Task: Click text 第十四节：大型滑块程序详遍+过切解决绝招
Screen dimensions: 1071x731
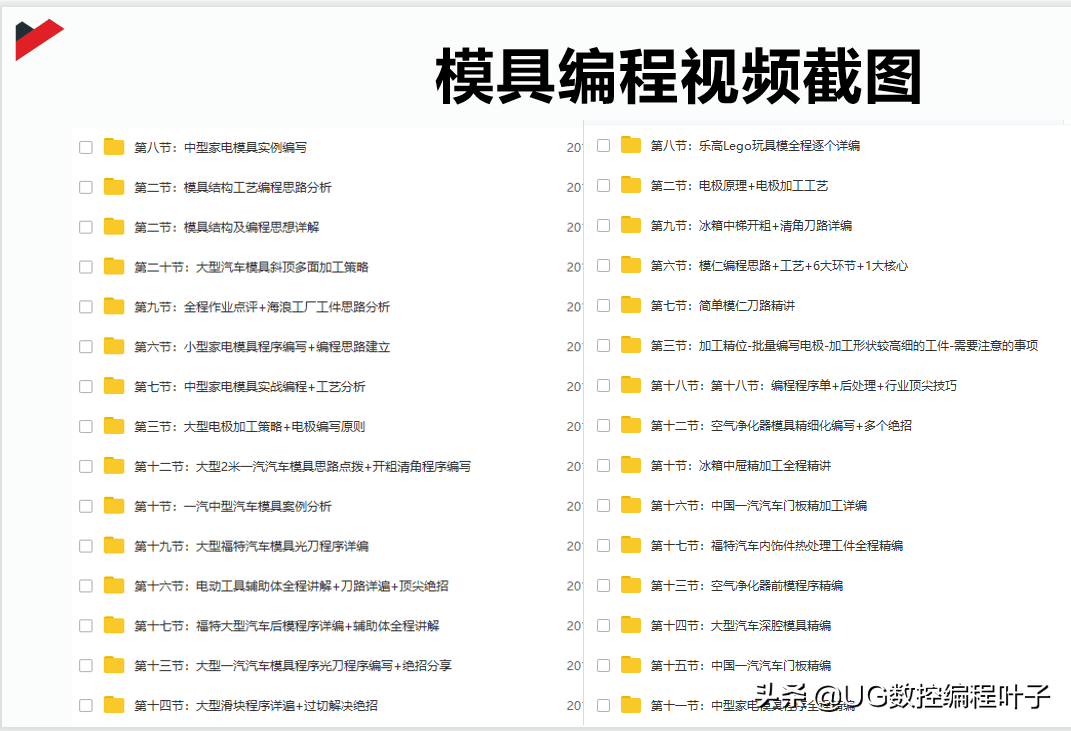Action: [256, 705]
